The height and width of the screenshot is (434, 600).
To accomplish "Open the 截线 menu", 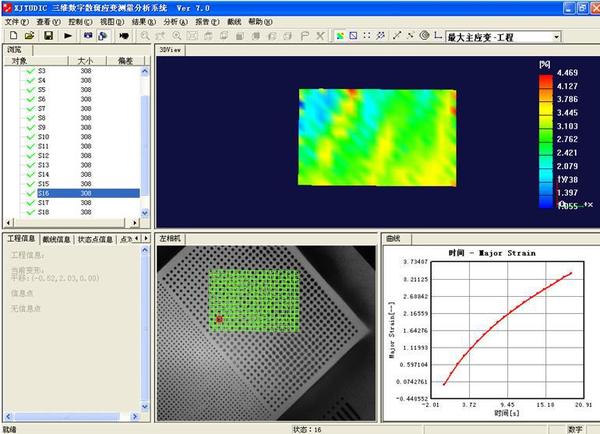I will click(234, 22).
